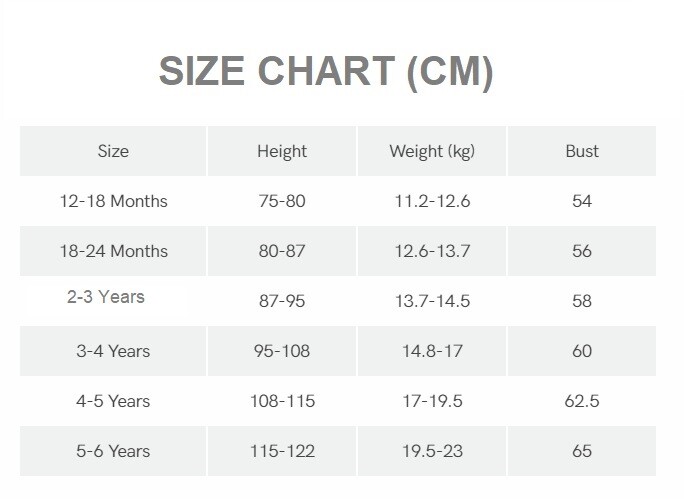Select the Size column header
The width and height of the screenshot is (684, 499).
click(x=113, y=151)
